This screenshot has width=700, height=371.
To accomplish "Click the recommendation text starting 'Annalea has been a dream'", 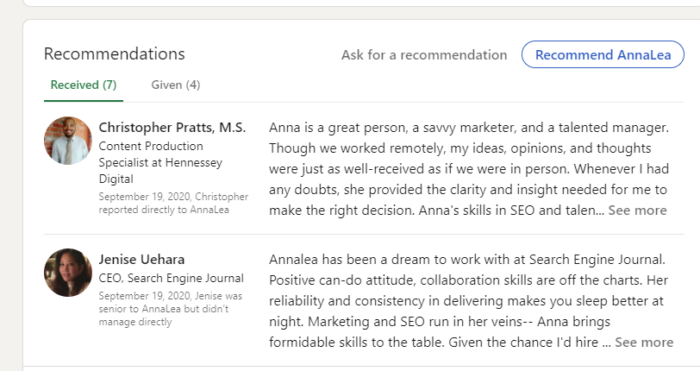I will (469, 300).
